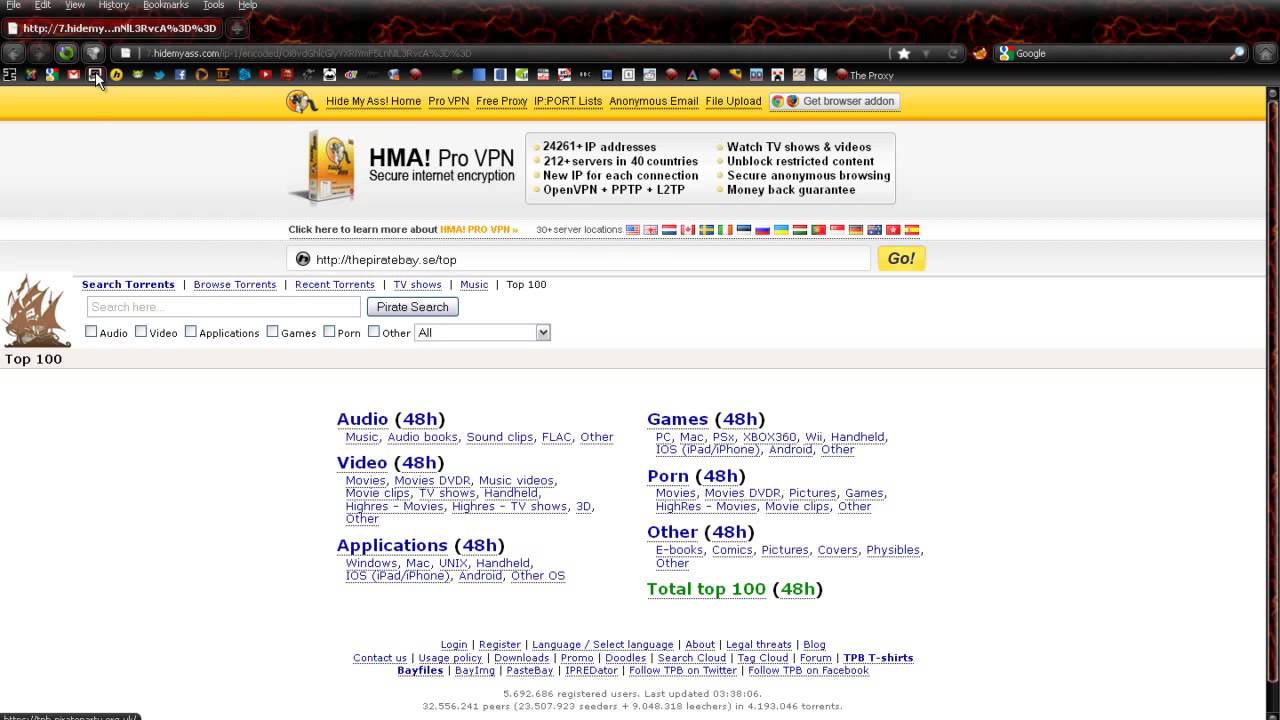Open The Proxy bookmark
This screenshot has width=1280, height=720.
864,75
